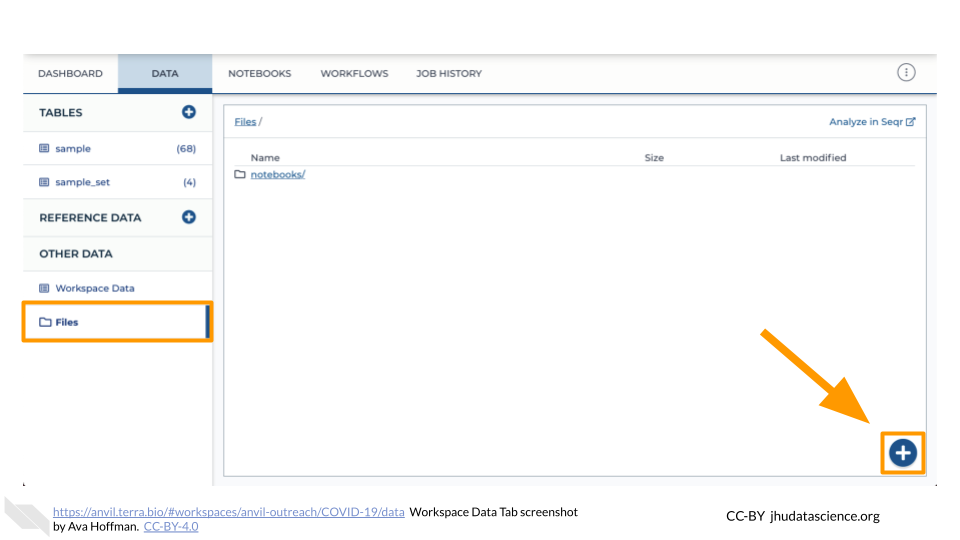Open the JOB HISTORY tab
960x540 pixels.
pyautogui.click(x=449, y=73)
